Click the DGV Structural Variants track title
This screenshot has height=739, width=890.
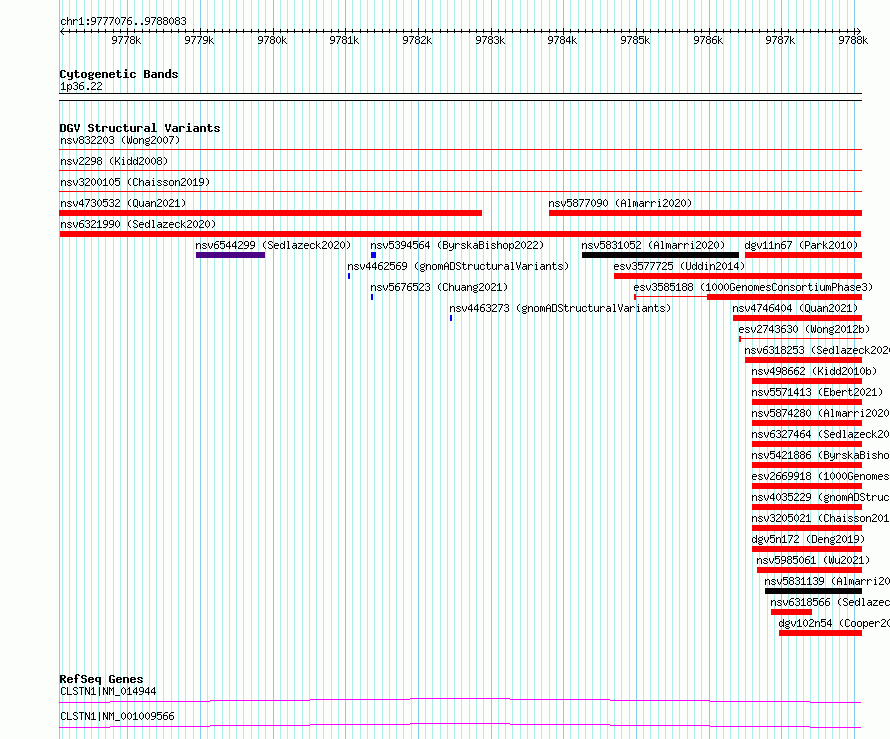(x=140, y=128)
